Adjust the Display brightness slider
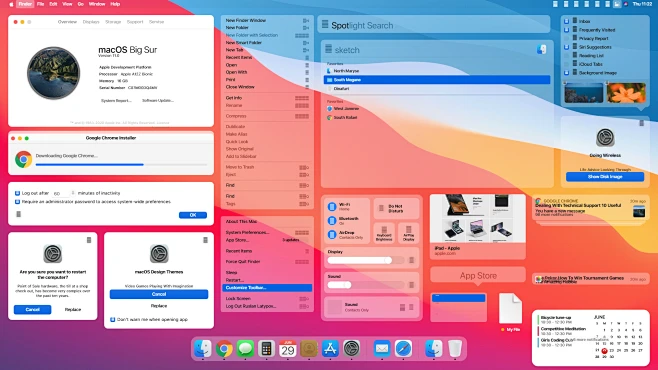Viewport: 658px width, 370px height. 366,261
